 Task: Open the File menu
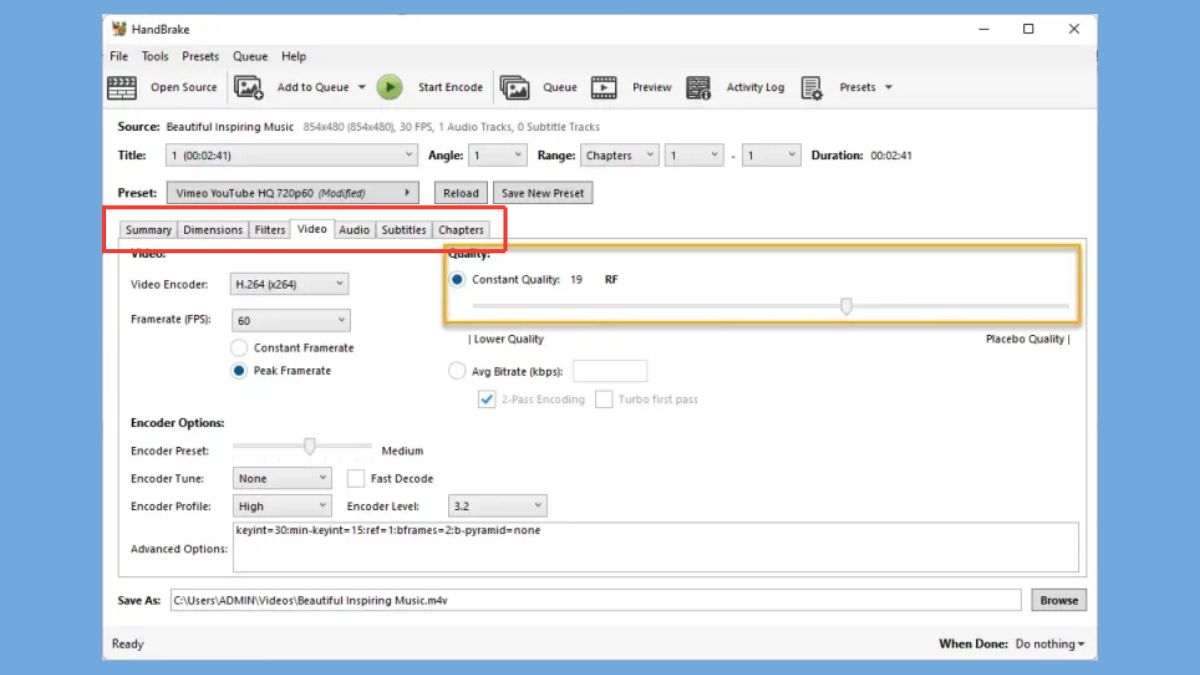(x=119, y=57)
